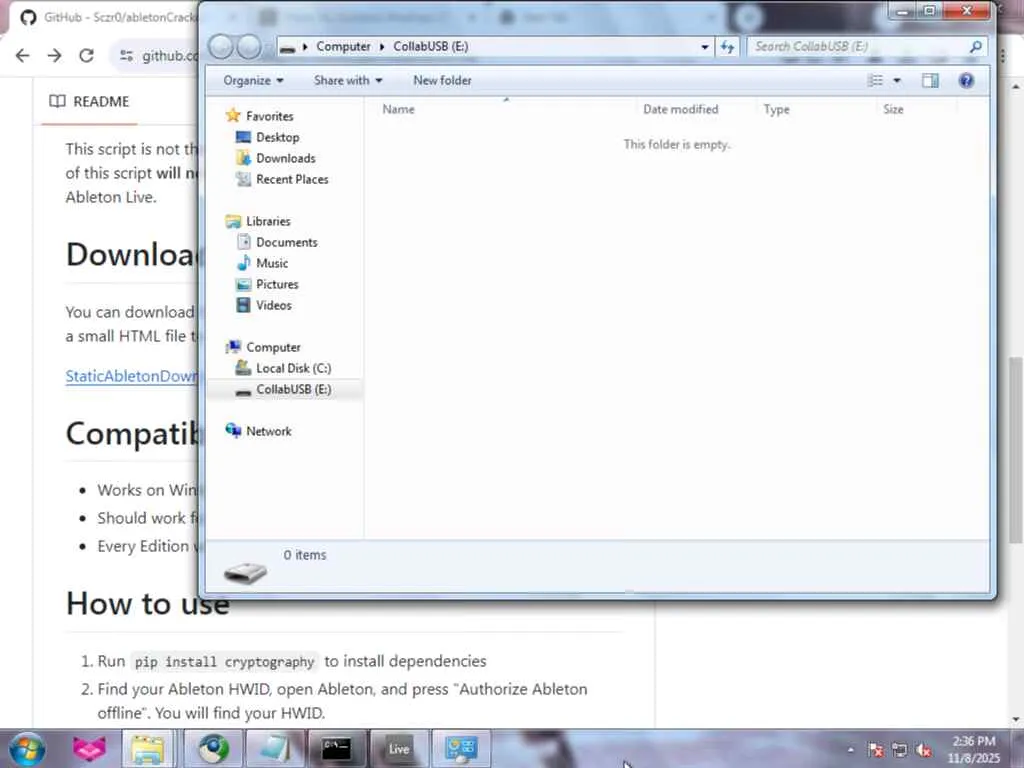Click the Explorer refresh button beside address bar

click(x=727, y=46)
